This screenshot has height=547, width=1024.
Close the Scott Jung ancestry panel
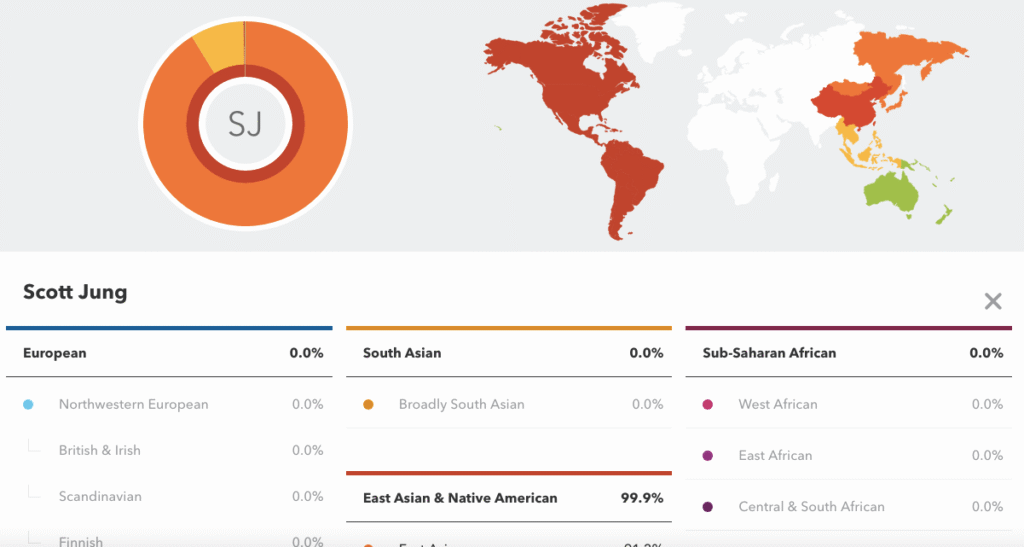(x=992, y=301)
